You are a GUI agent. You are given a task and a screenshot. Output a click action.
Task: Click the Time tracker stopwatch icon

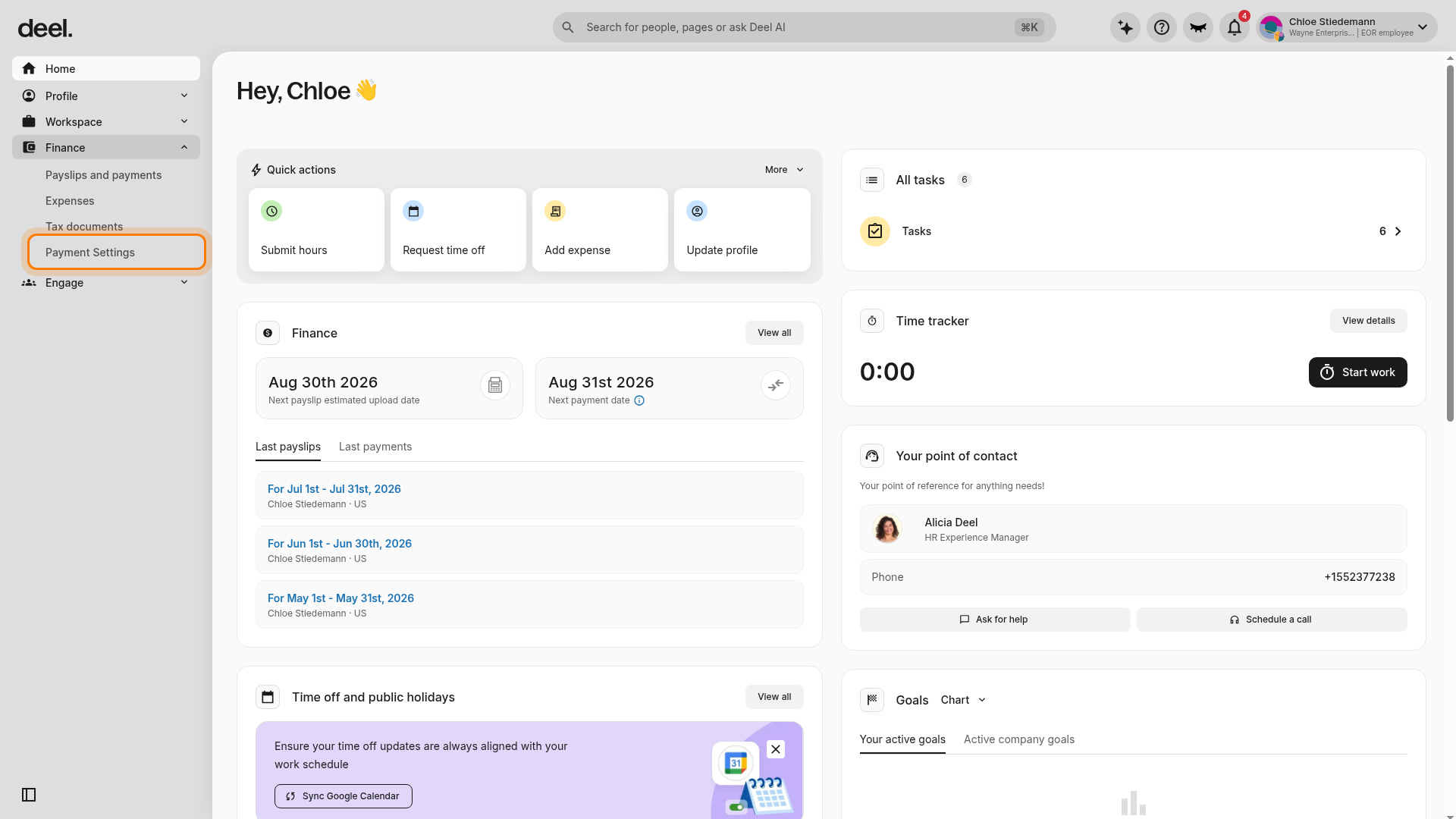(872, 321)
